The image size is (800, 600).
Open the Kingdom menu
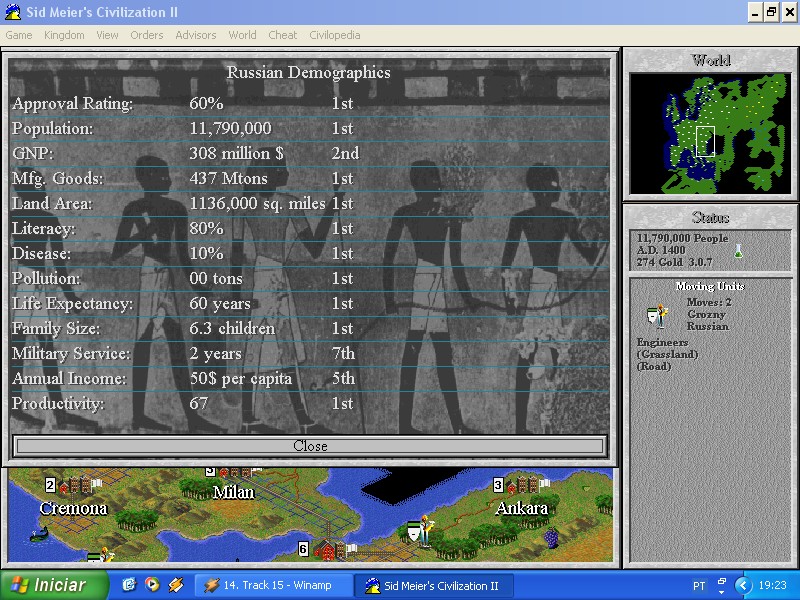point(64,35)
